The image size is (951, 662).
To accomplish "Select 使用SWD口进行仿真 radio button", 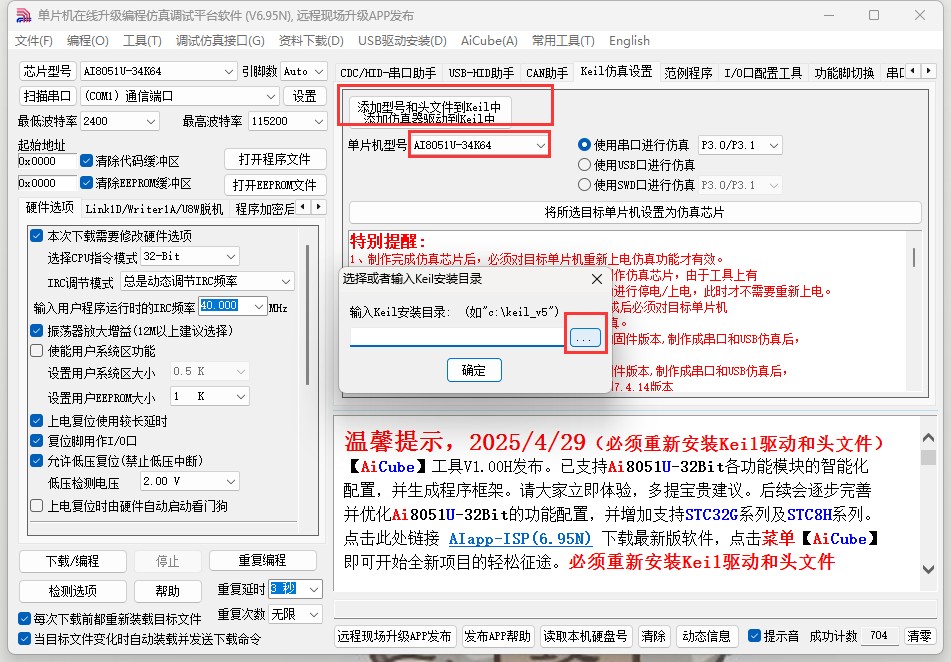I will [584, 184].
